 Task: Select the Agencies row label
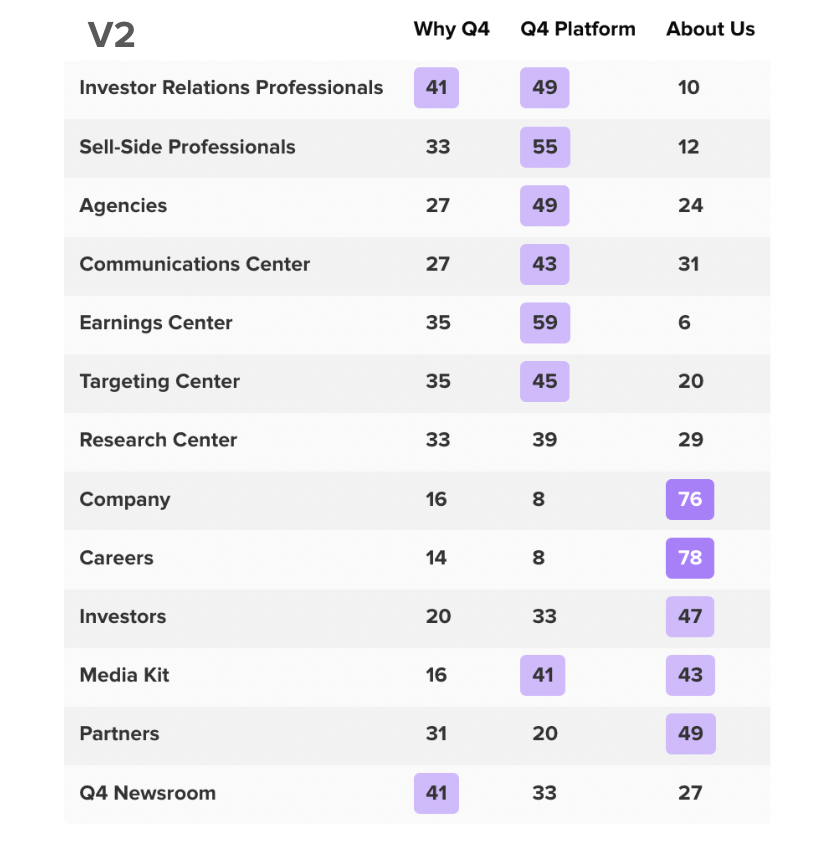(123, 206)
